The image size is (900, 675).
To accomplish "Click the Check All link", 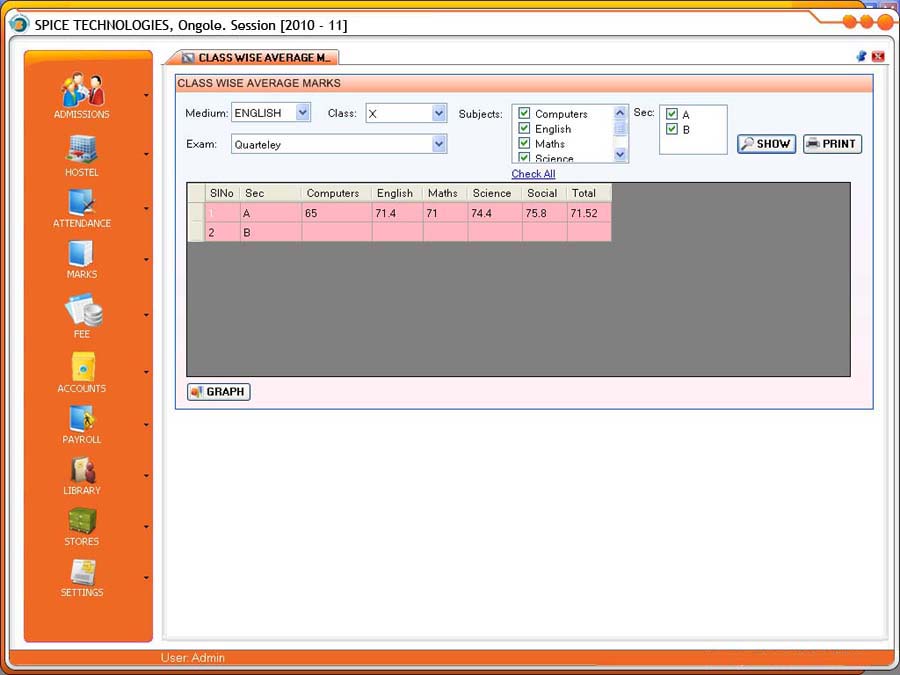I will 533,174.
